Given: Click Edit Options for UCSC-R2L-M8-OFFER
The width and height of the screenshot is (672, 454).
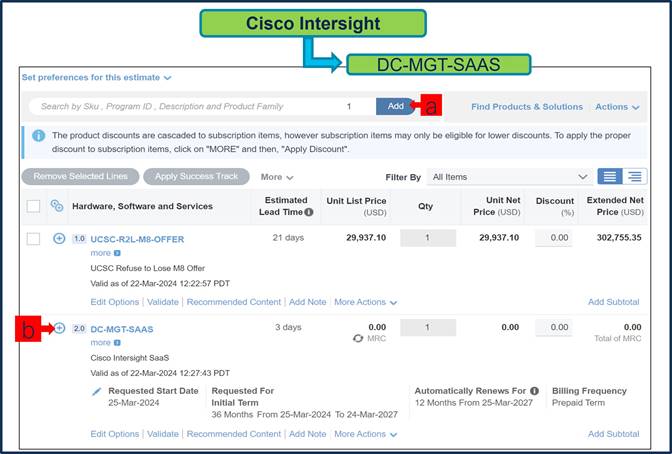Looking at the screenshot, I should [114, 302].
